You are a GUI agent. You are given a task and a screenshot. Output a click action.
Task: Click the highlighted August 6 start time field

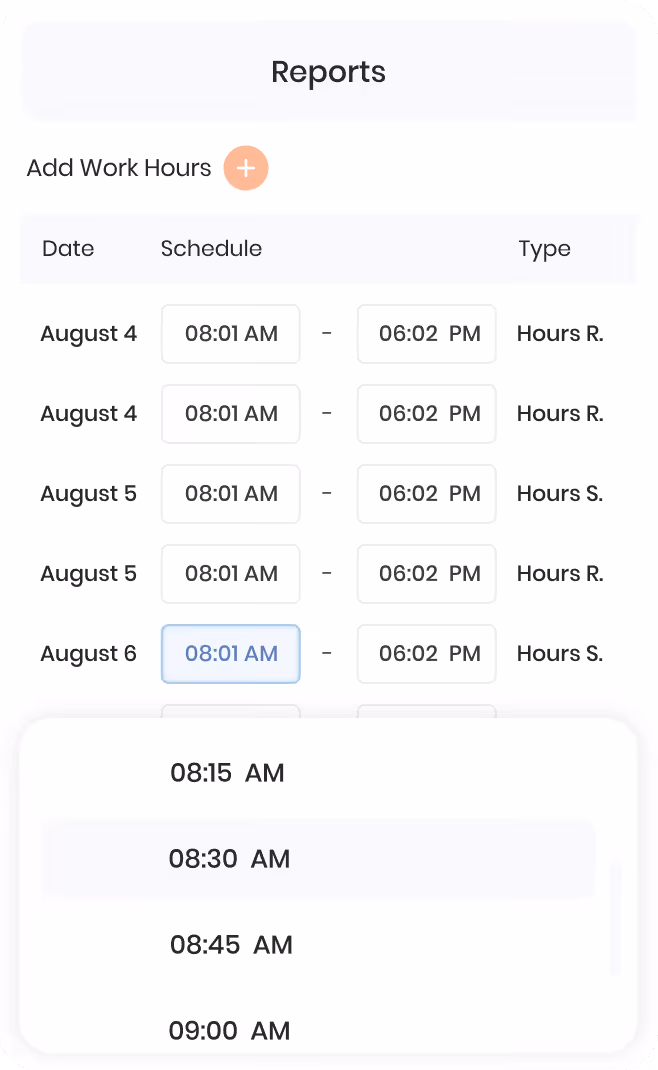[231, 654]
